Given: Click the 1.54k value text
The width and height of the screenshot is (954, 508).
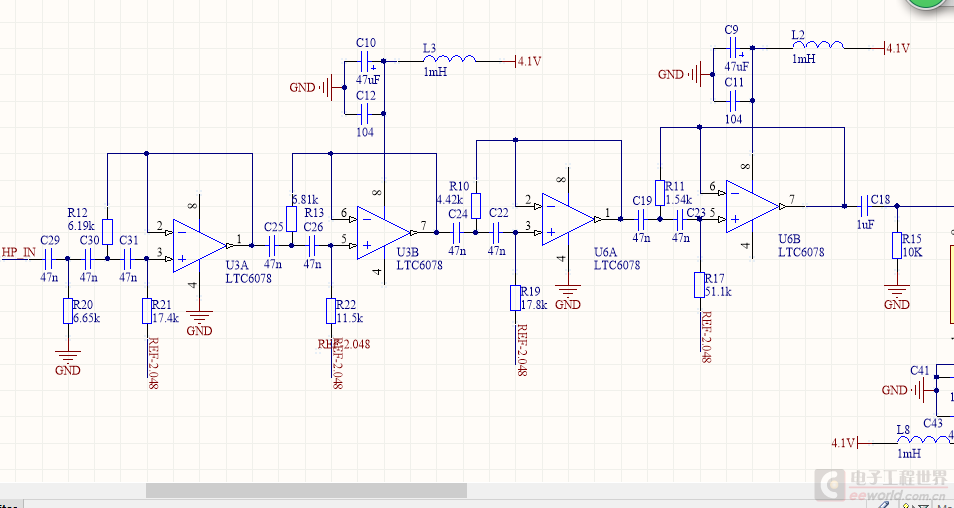Looking at the screenshot, I should (x=680, y=199).
